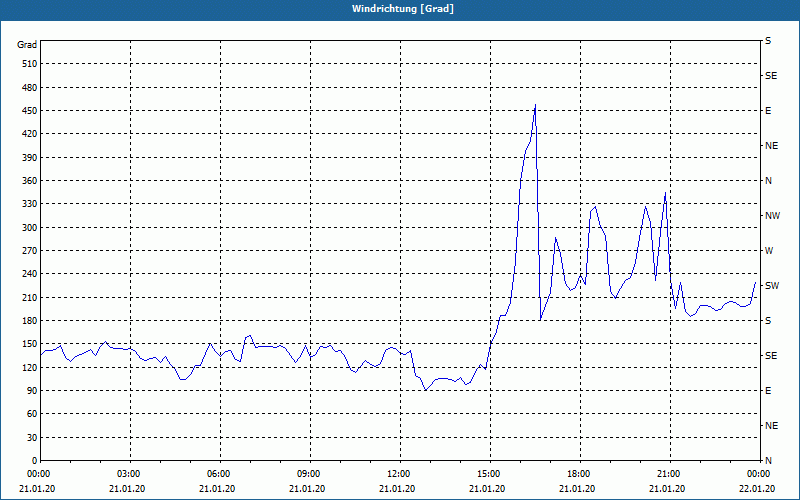The image size is (800, 500).
Task: Click the 22.01.20 date label
Action: tap(757, 489)
